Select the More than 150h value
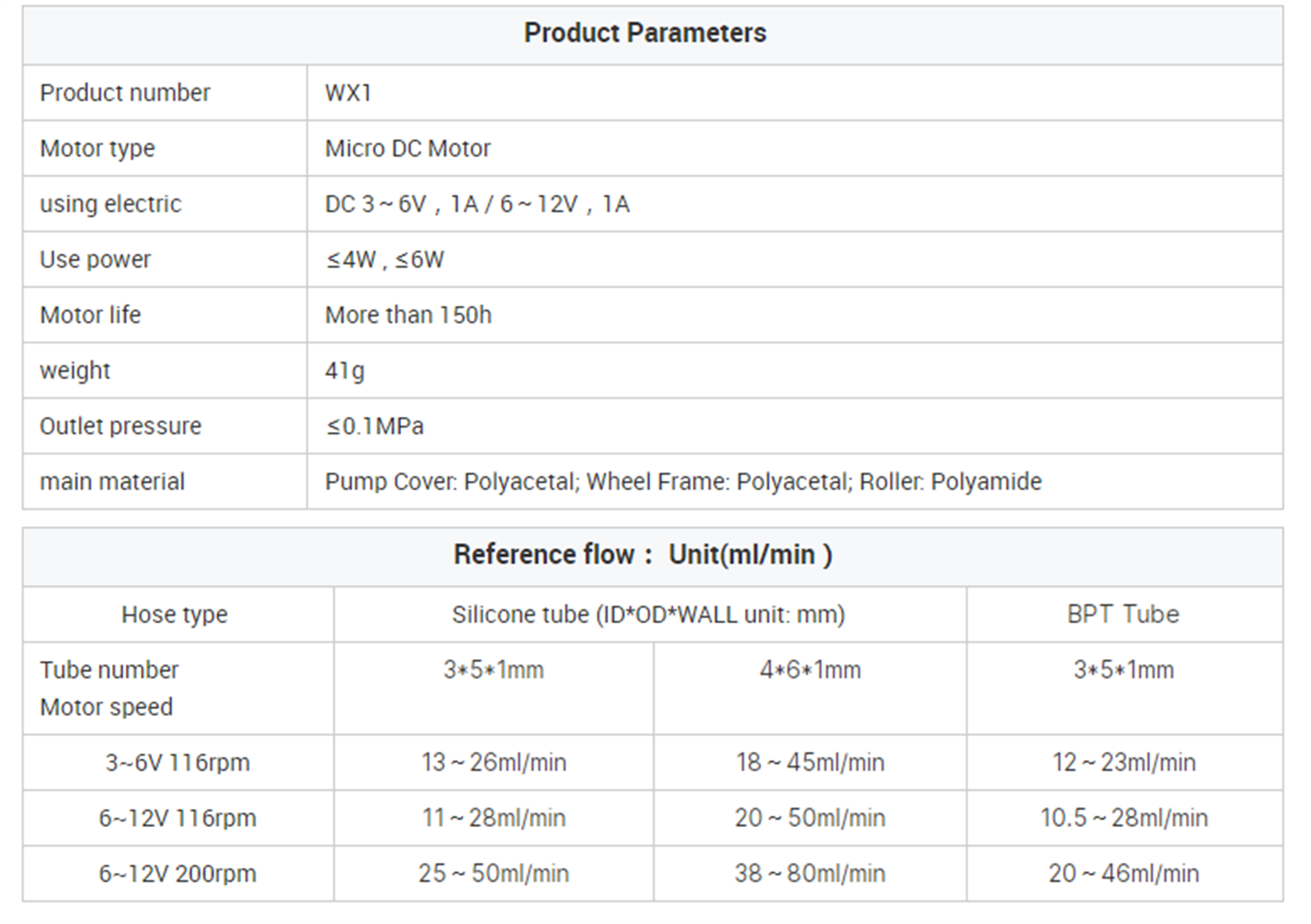Viewport: 1311px width, 924px height. click(x=408, y=315)
